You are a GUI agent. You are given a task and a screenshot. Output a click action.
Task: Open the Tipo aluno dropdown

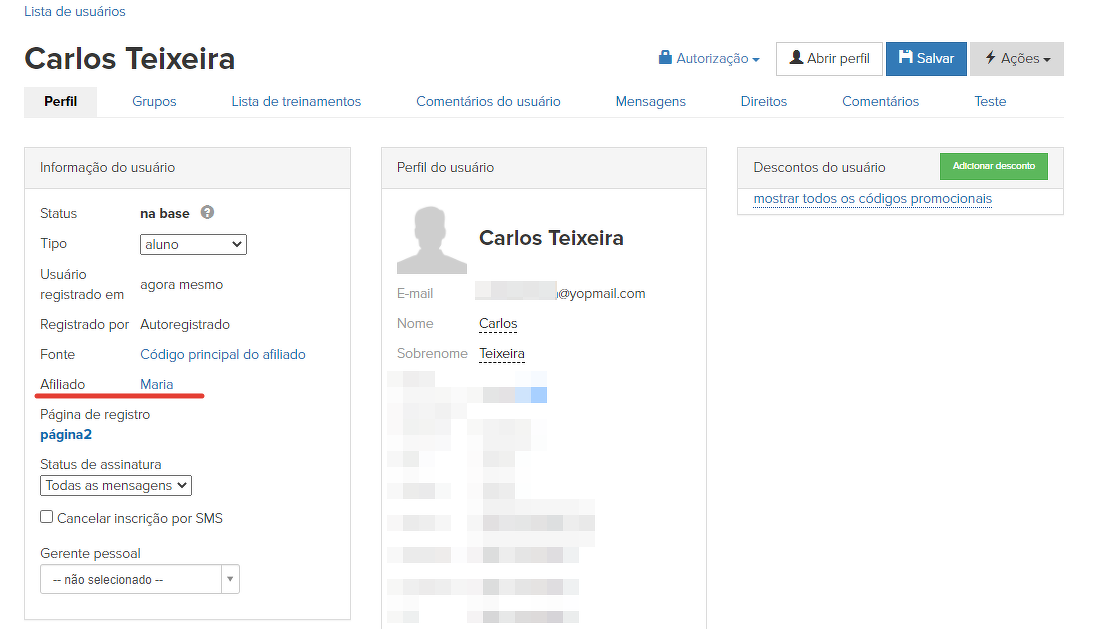[193, 244]
